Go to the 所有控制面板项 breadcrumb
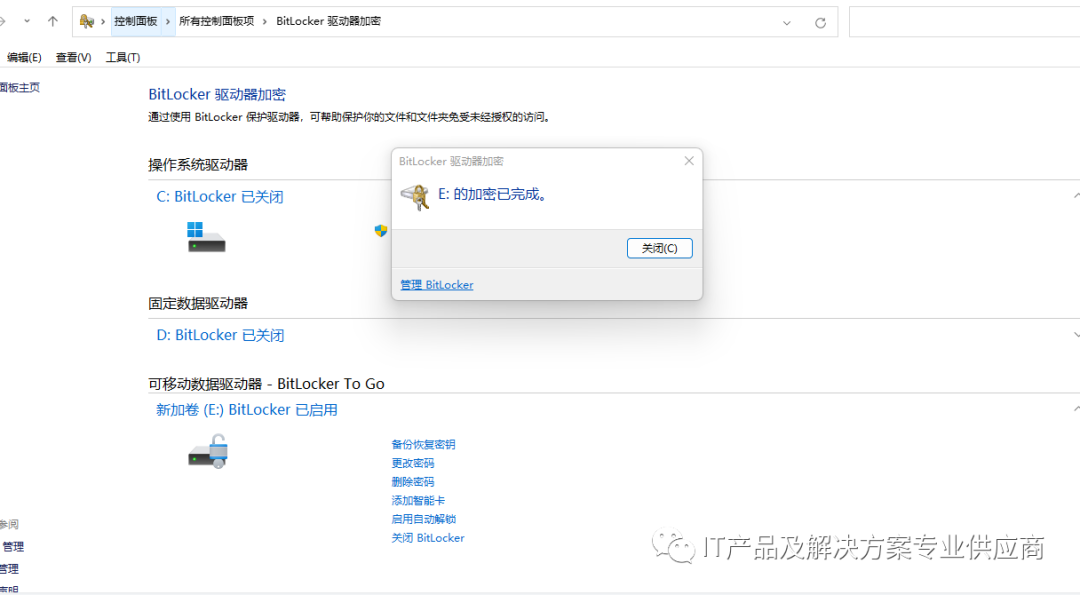This screenshot has width=1080, height=595. coord(216,21)
